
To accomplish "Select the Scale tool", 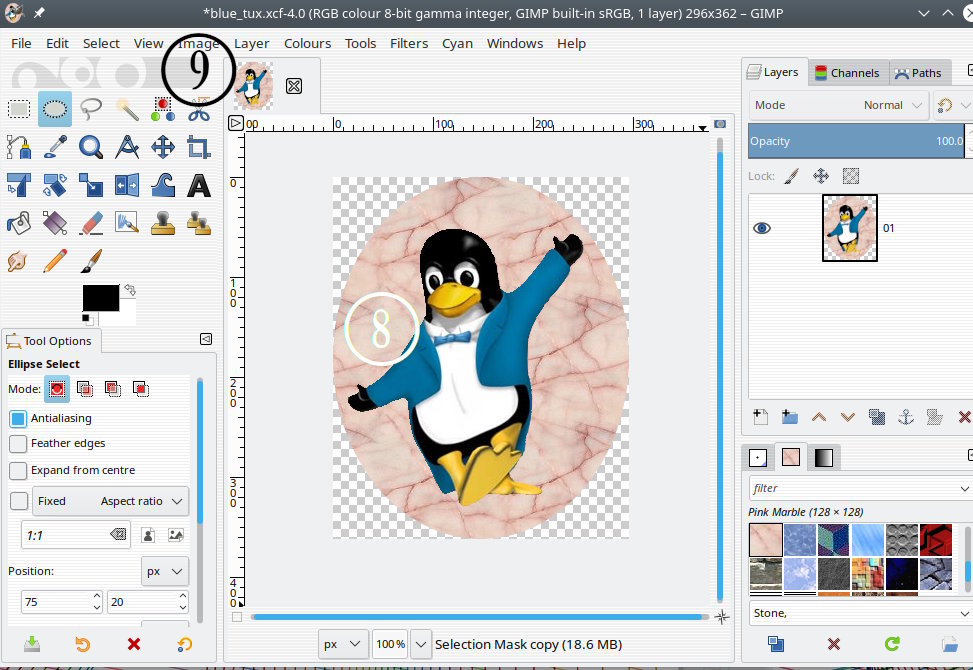I will (x=91, y=185).
